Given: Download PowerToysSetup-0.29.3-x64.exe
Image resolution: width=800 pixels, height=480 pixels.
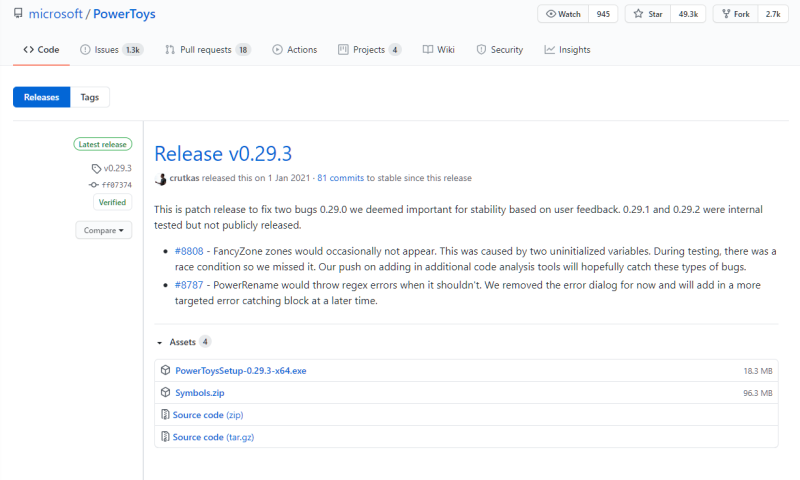Looking at the screenshot, I should [241, 371].
